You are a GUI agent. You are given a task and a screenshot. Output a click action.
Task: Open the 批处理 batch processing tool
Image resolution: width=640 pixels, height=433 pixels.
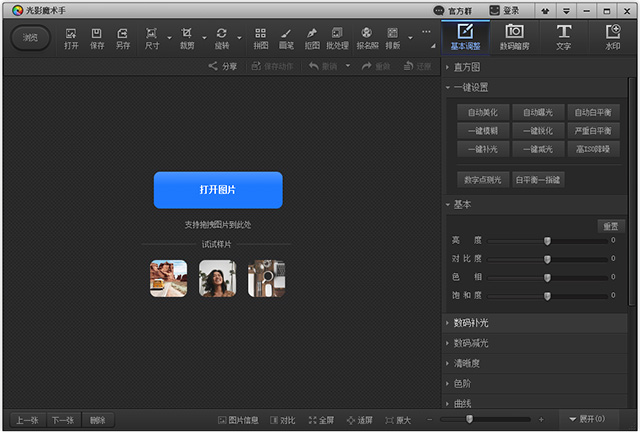pos(337,38)
